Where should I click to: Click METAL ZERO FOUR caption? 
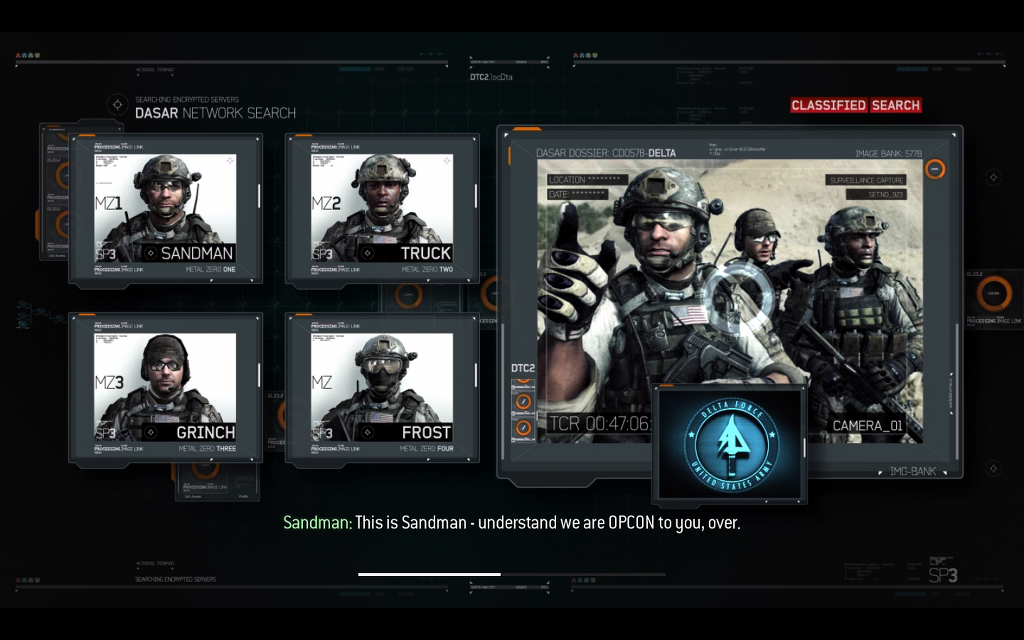(426, 449)
